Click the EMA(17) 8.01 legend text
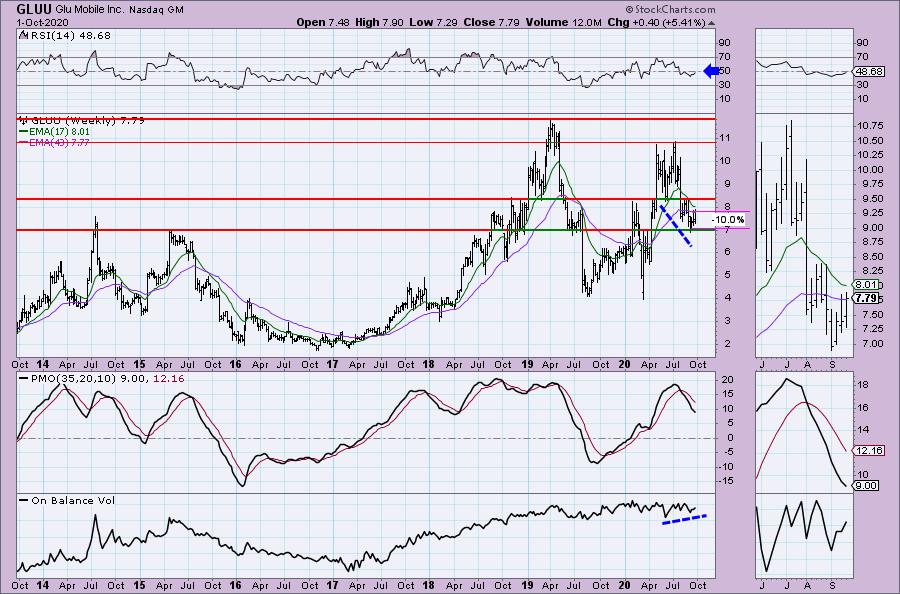The image size is (900, 594). [59, 131]
